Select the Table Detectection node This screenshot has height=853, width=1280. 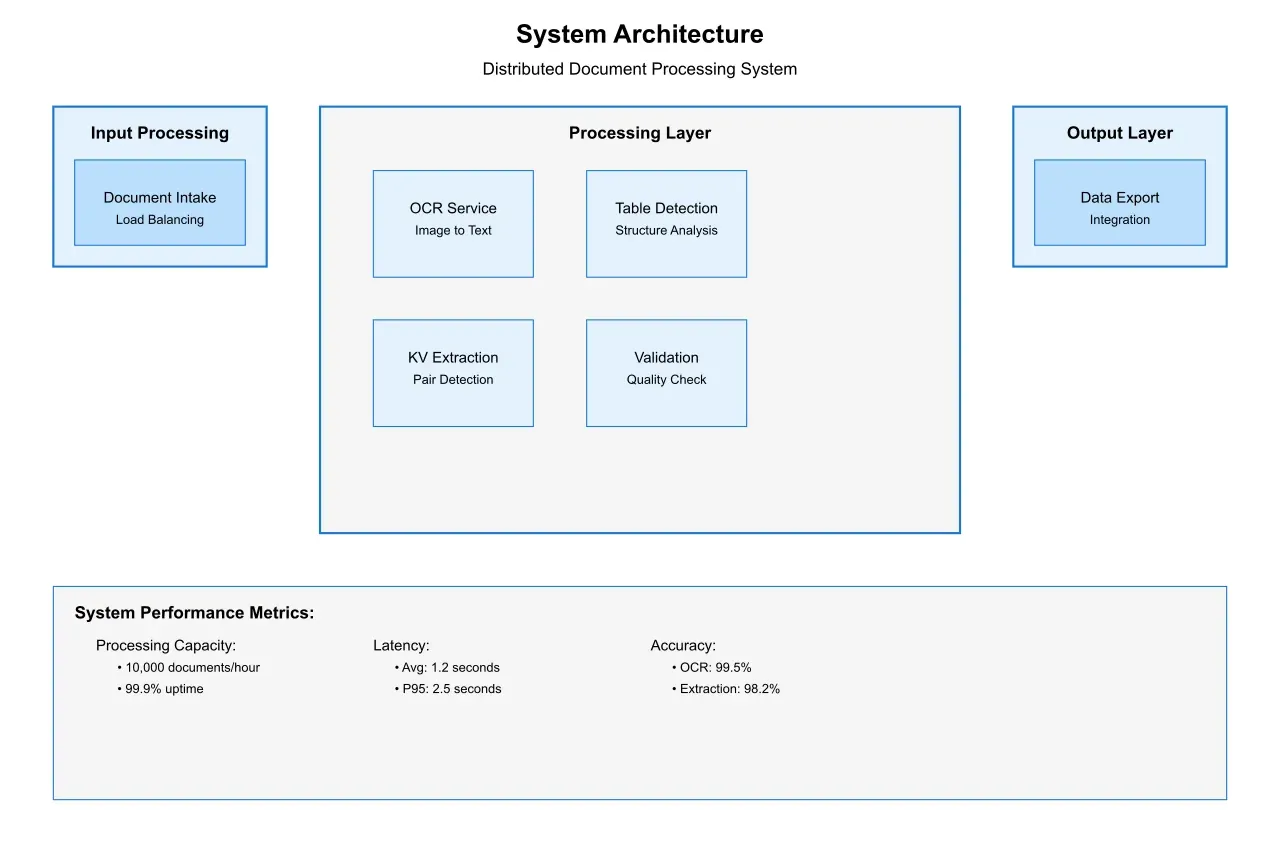[666, 223]
